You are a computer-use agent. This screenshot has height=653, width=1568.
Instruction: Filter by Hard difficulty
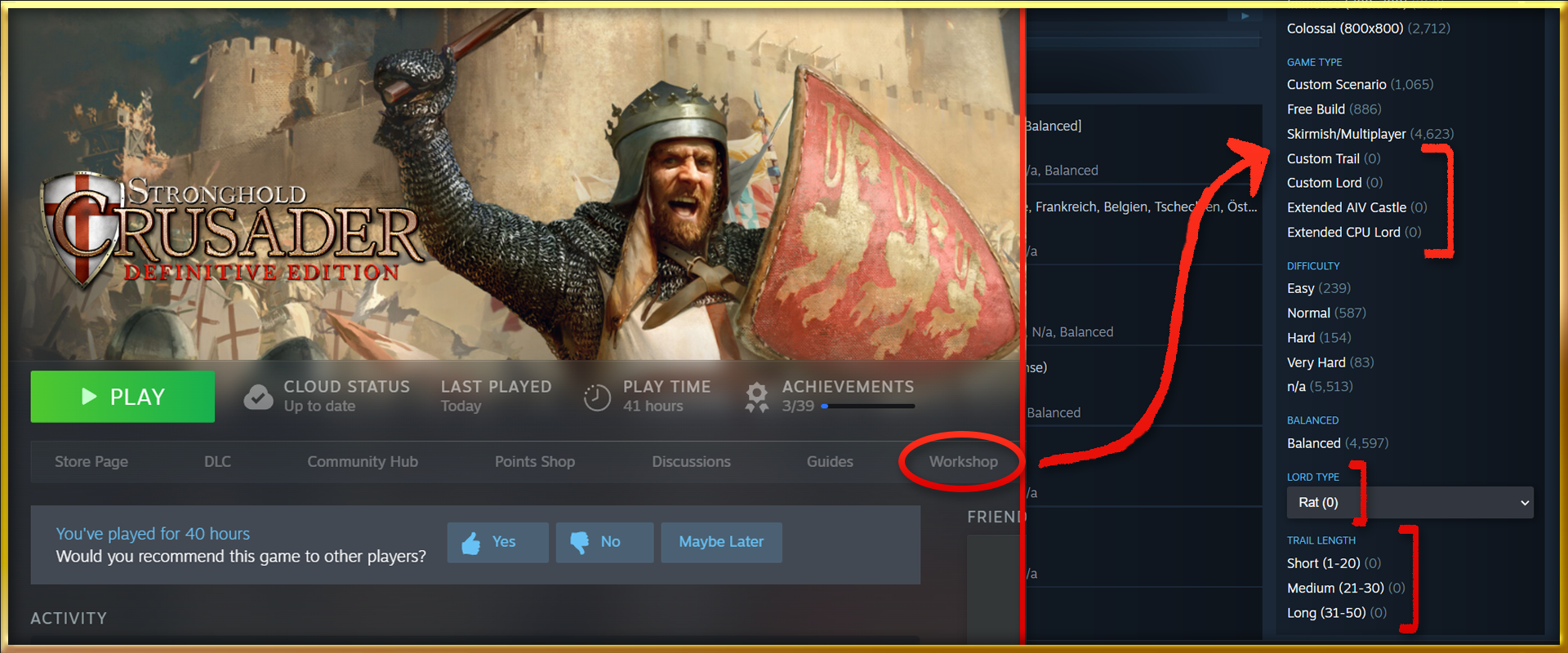(1319, 338)
